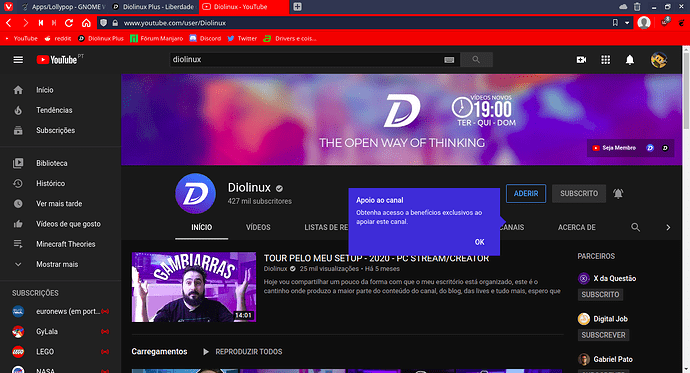Open the account avatar menu

pos(659,60)
